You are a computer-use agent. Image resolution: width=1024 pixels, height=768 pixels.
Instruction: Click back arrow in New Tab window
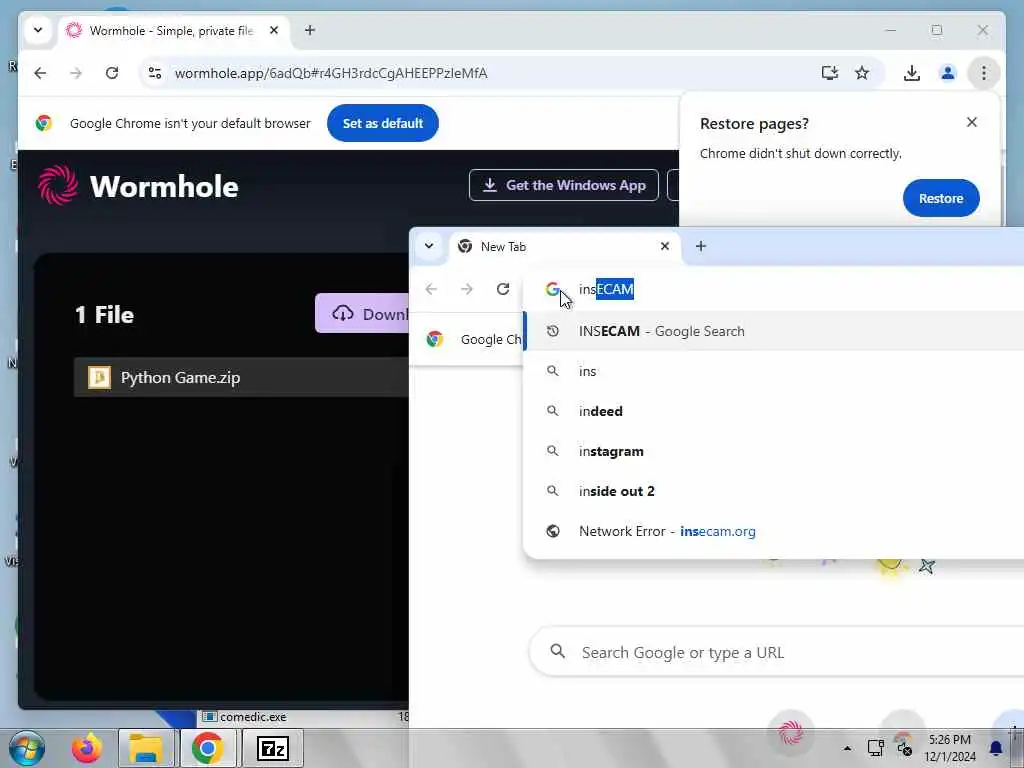(431, 289)
